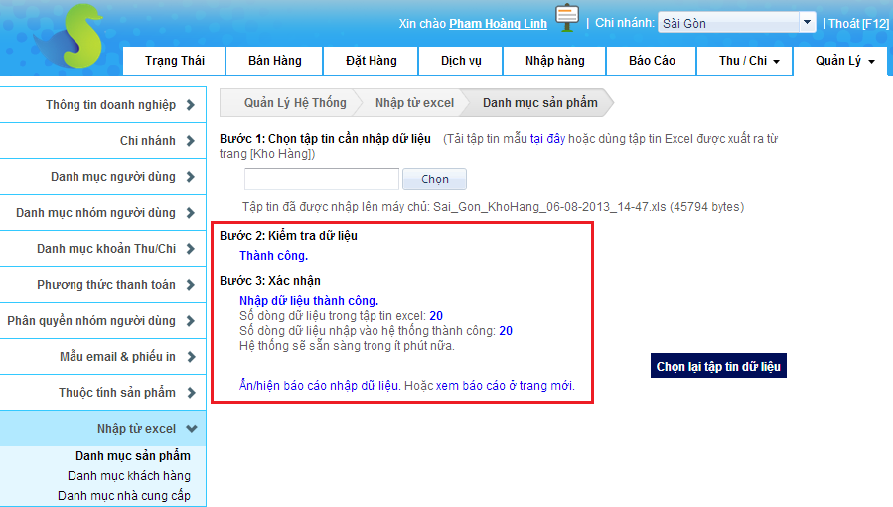Screen dimensions: 893x507
Task: Expand the Quản Lý menu
Action: (844, 61)
